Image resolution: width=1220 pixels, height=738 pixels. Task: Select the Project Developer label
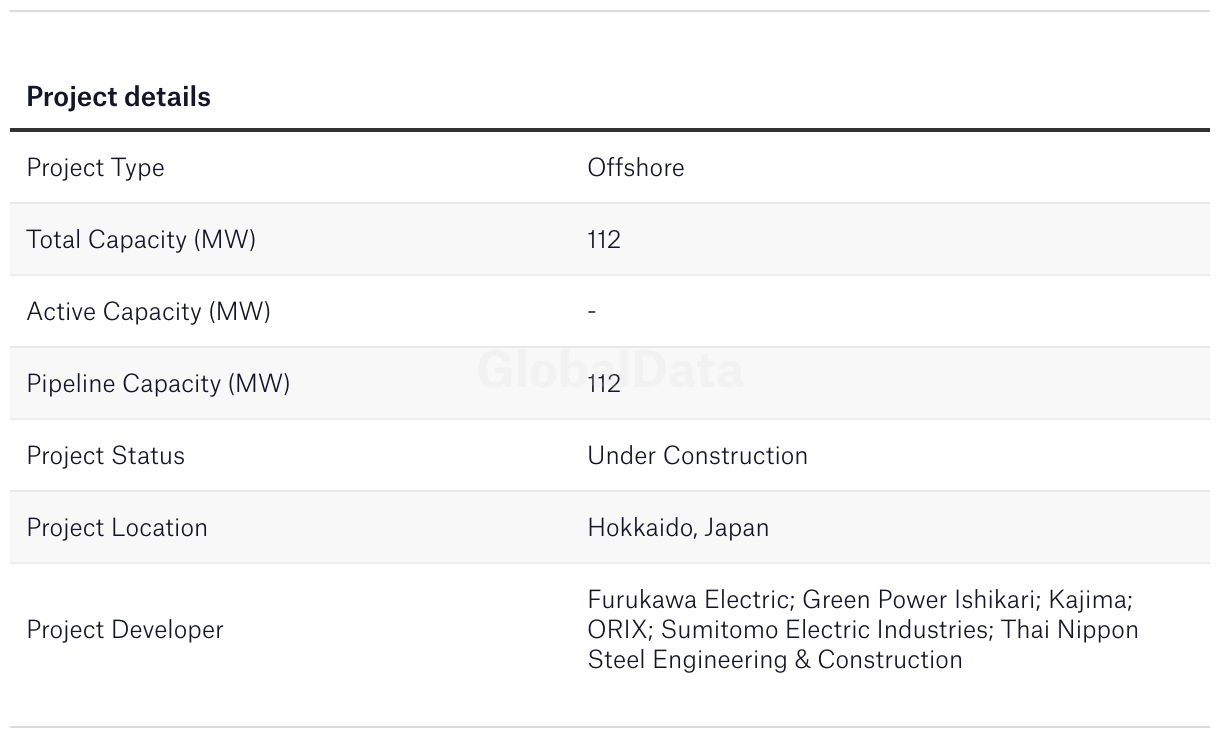tap(125, 630)
